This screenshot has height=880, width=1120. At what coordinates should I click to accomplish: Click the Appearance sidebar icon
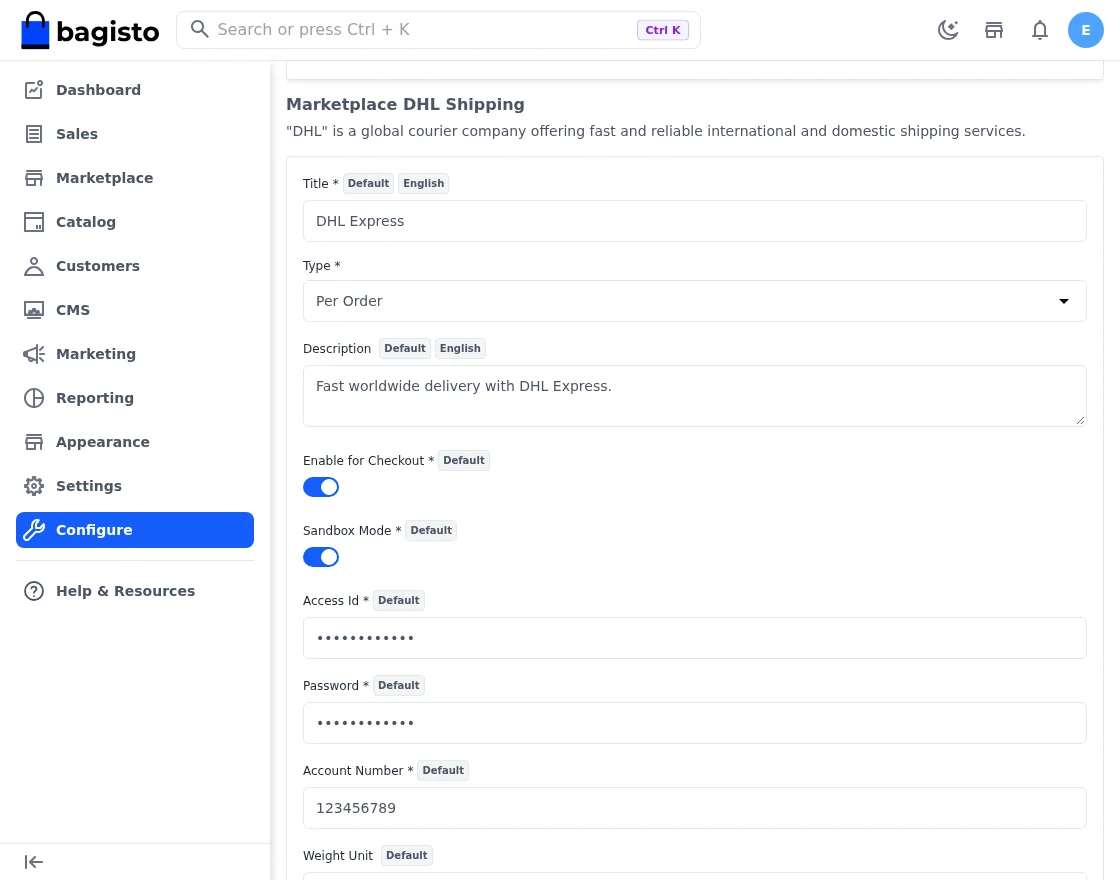tap(34, 442)
